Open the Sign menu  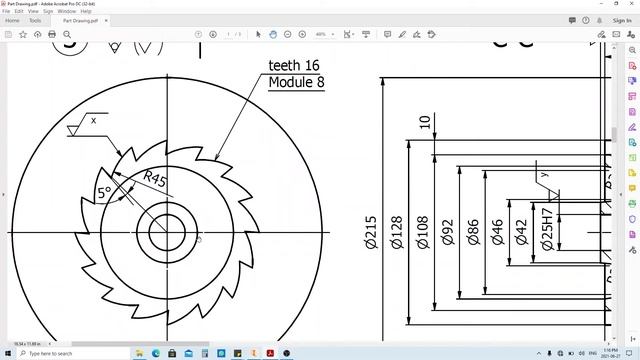(x=48, y=11)
